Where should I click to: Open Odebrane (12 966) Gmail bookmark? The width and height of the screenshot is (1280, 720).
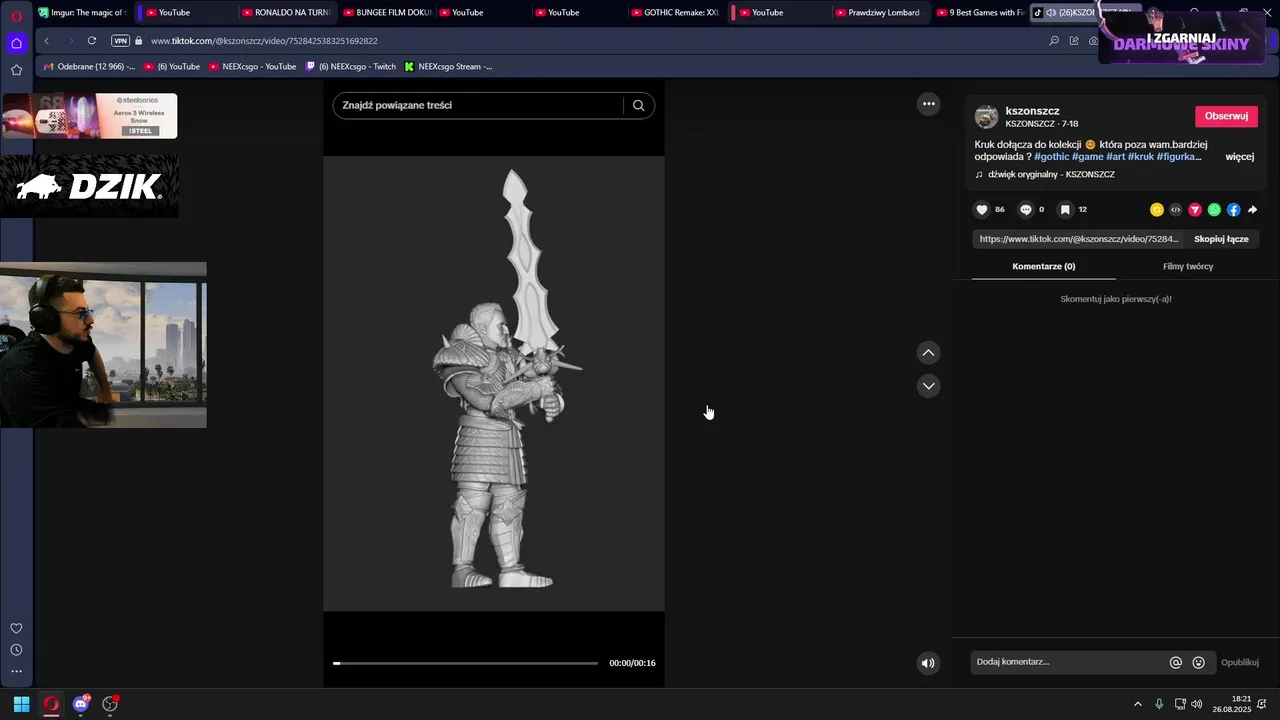[x=89, y=67]
